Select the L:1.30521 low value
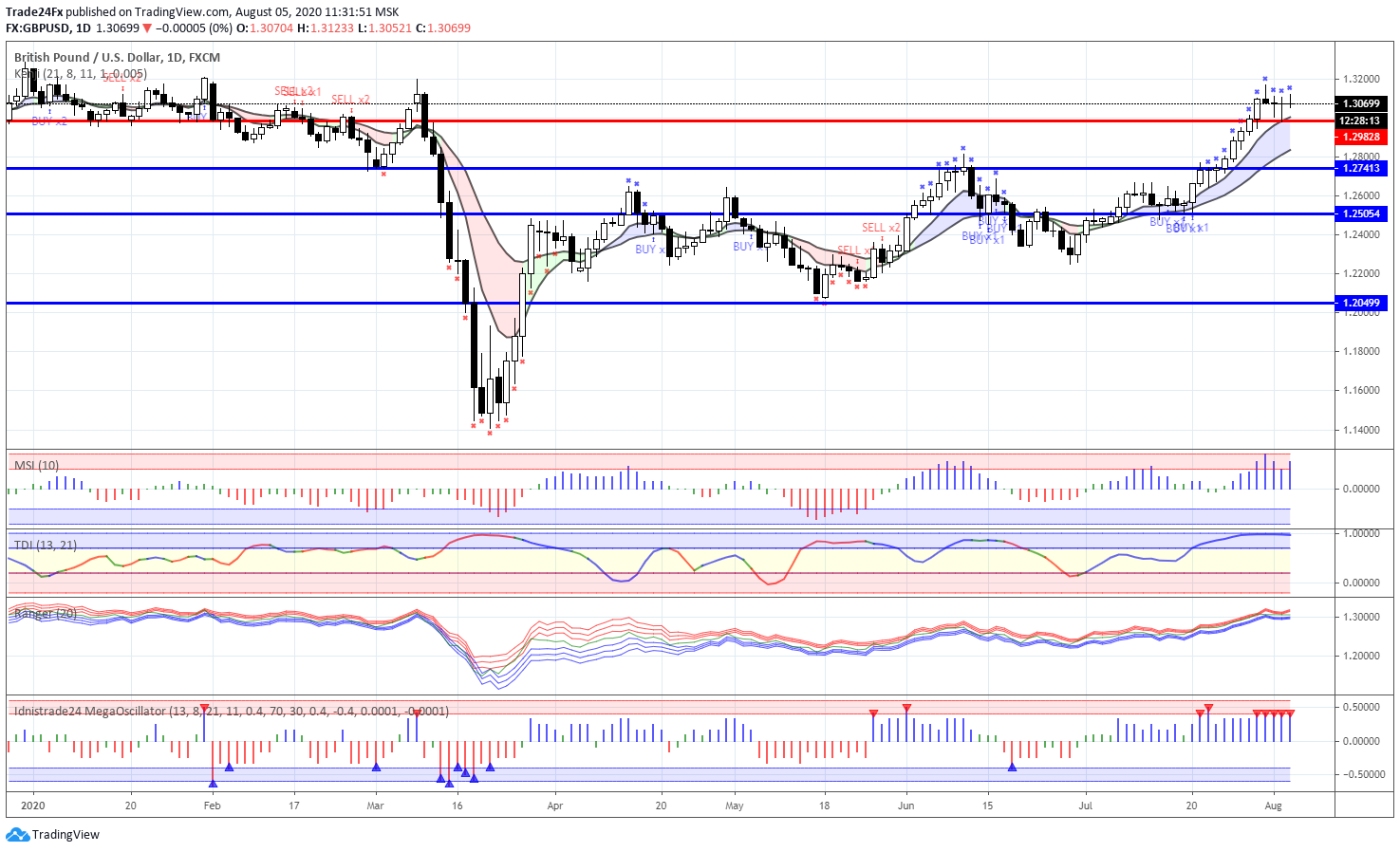1400x852 pixels. pyautogui.click(x=385, y=28)
